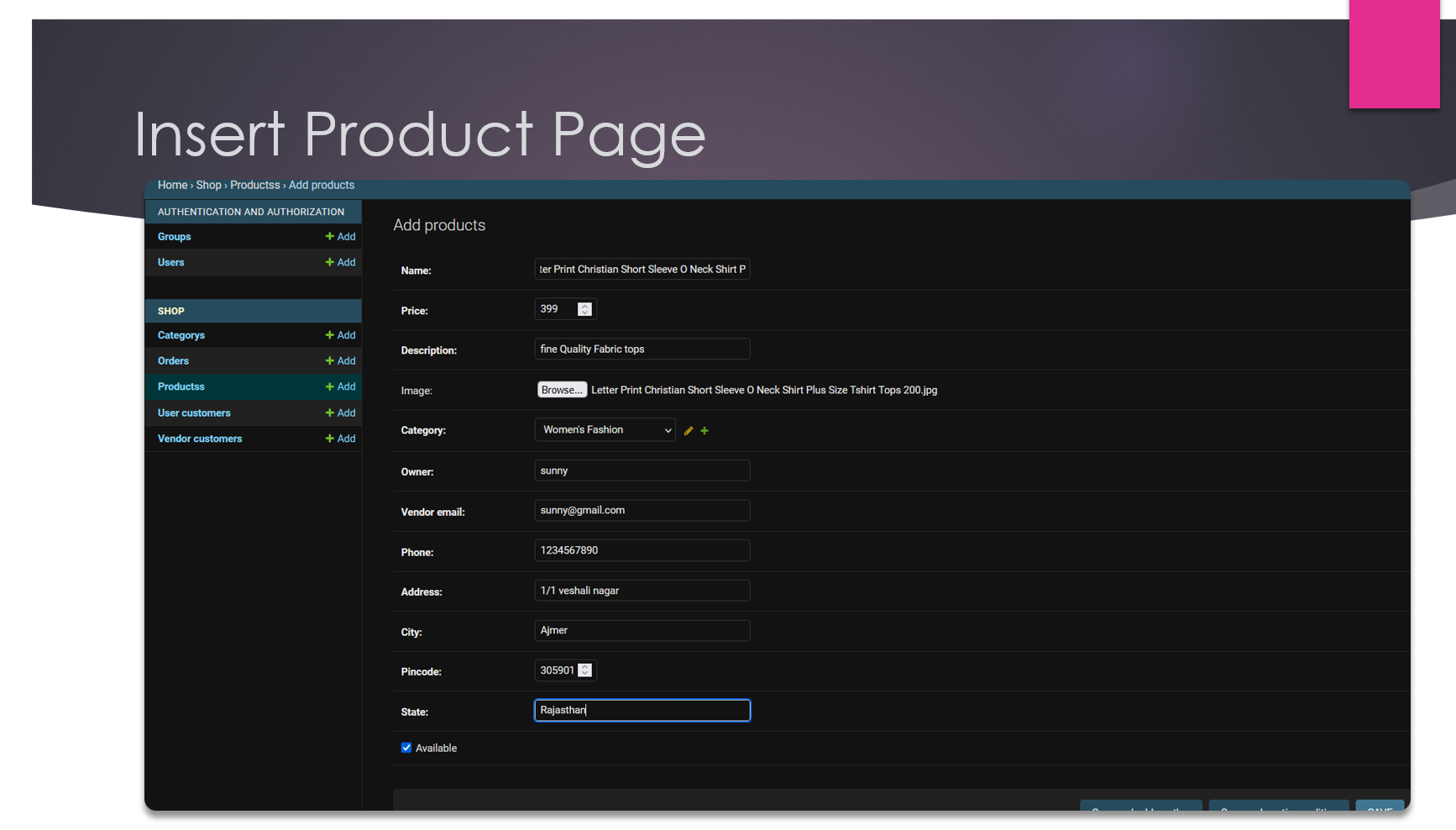The height and width of the screenshot is (830, 1456).
Task: Open the Women's Fashion category dropdown
Action: pyautogui.click(x=605, y=430)
